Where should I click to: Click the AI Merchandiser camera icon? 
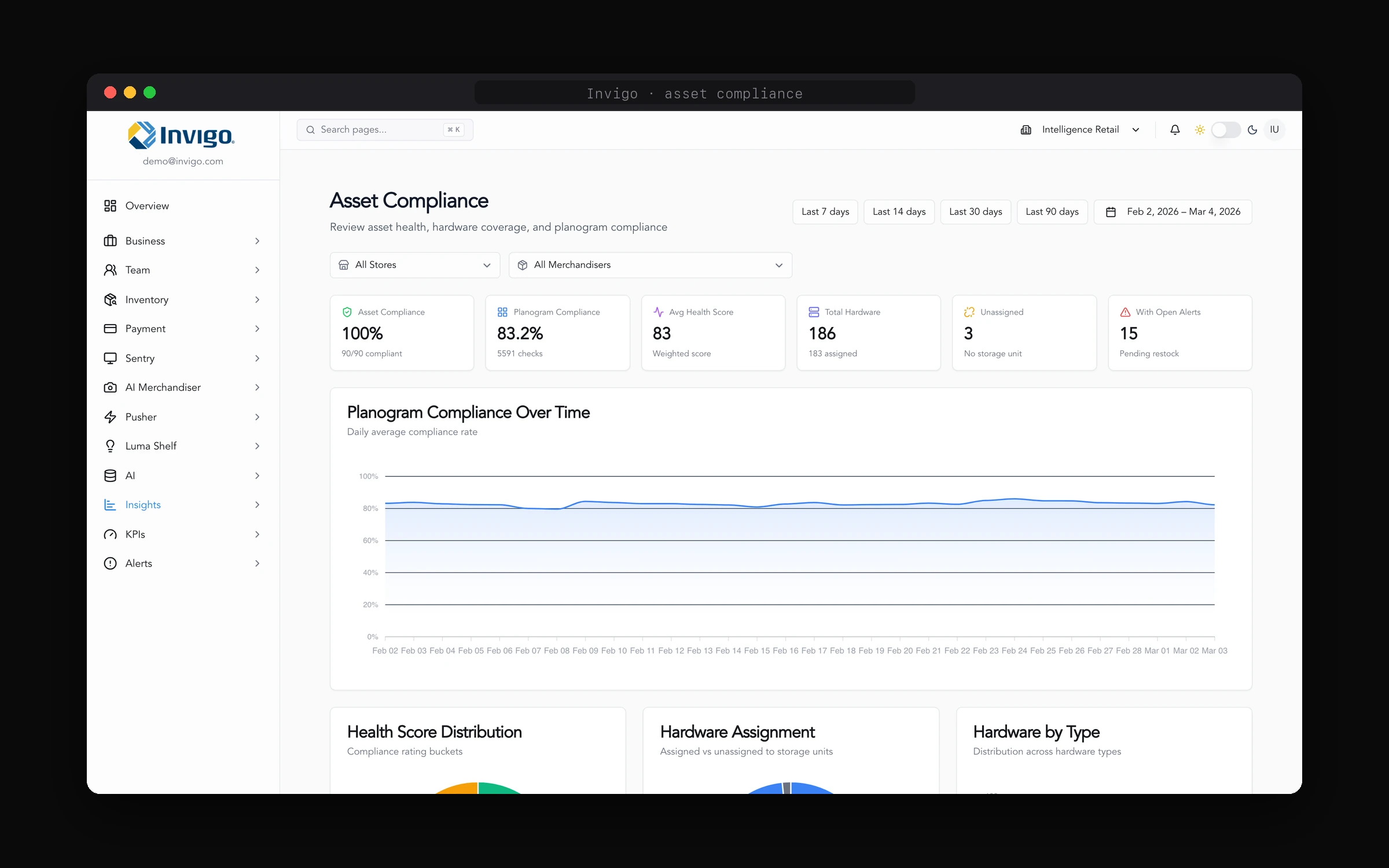pyautogui.click(x=110, y=388)
